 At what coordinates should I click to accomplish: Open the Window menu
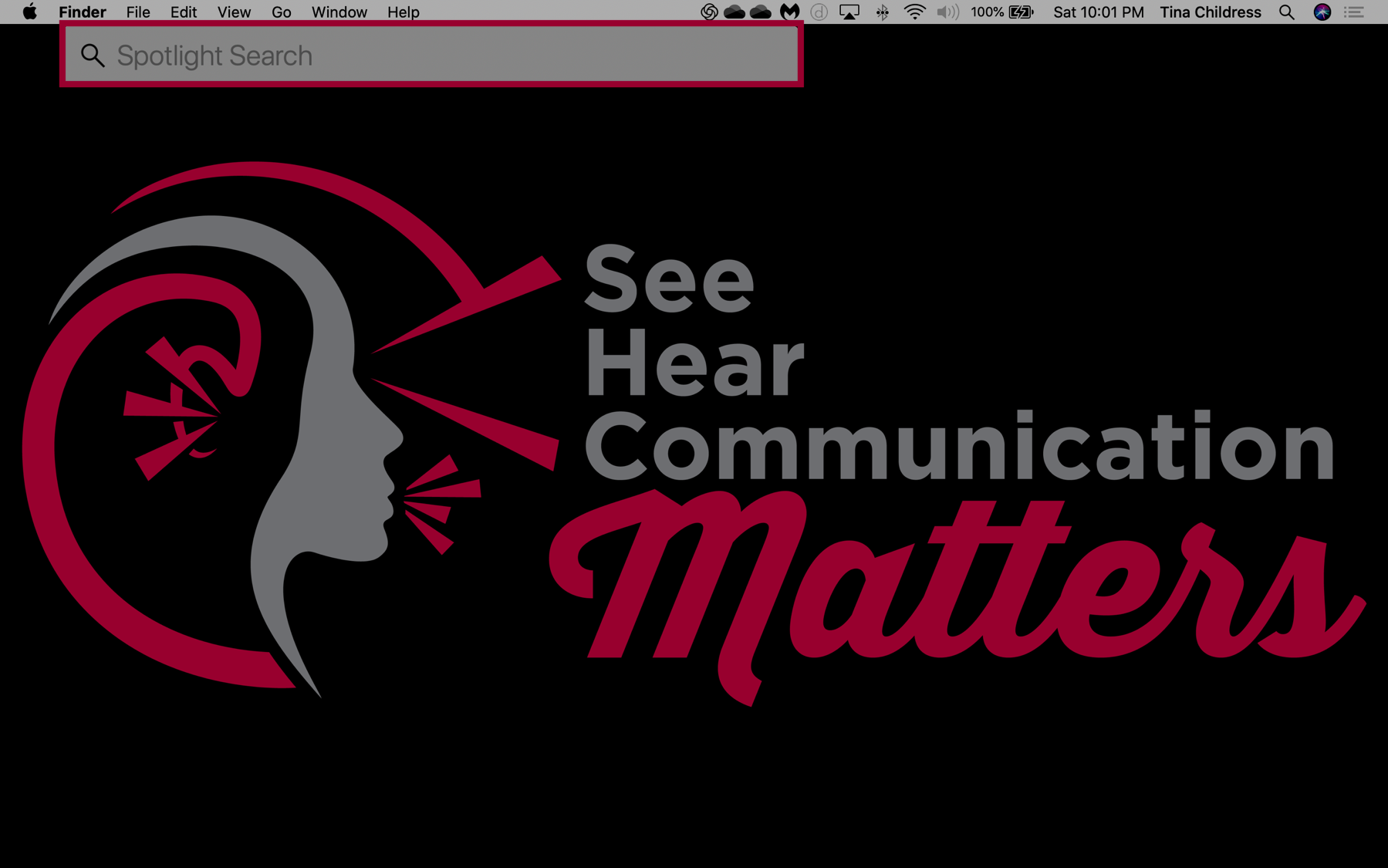tap(339, 12)
